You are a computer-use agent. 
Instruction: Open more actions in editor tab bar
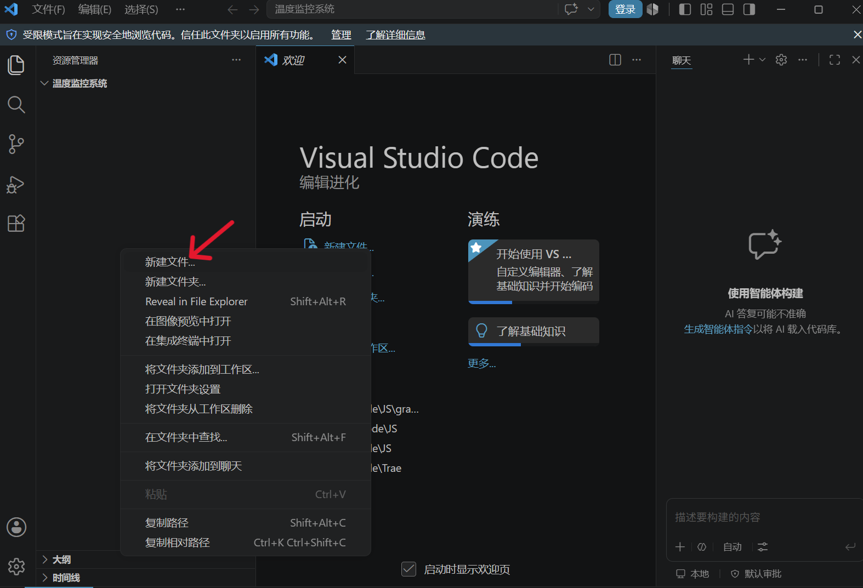(637, 59)
